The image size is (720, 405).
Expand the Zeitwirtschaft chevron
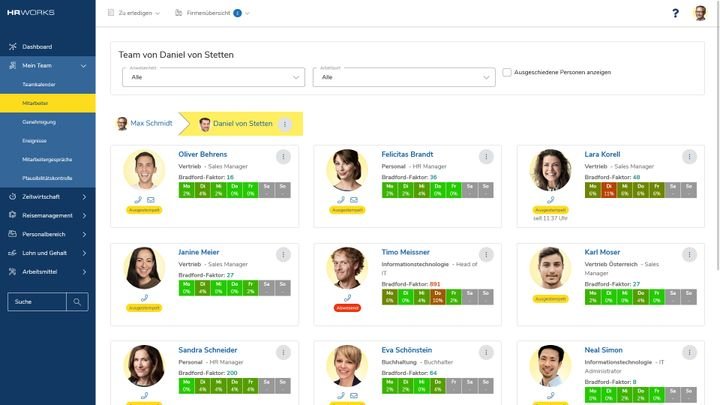[x=84, y=197]
